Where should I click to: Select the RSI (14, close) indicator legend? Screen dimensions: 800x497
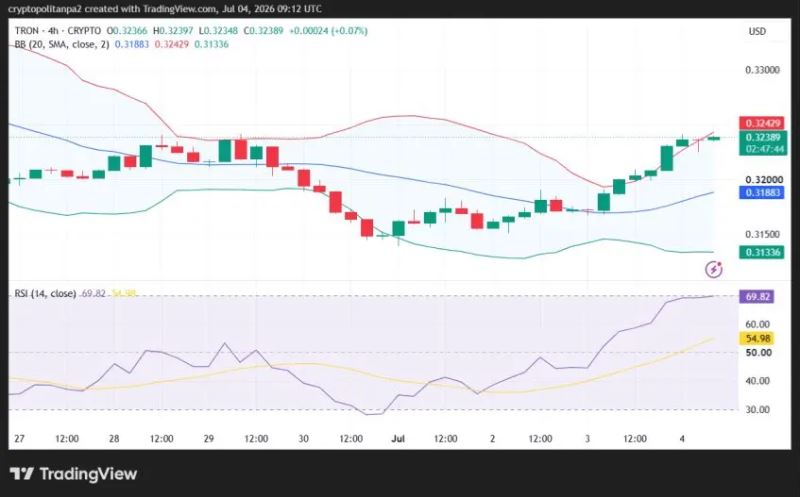(x=45, y=293)
